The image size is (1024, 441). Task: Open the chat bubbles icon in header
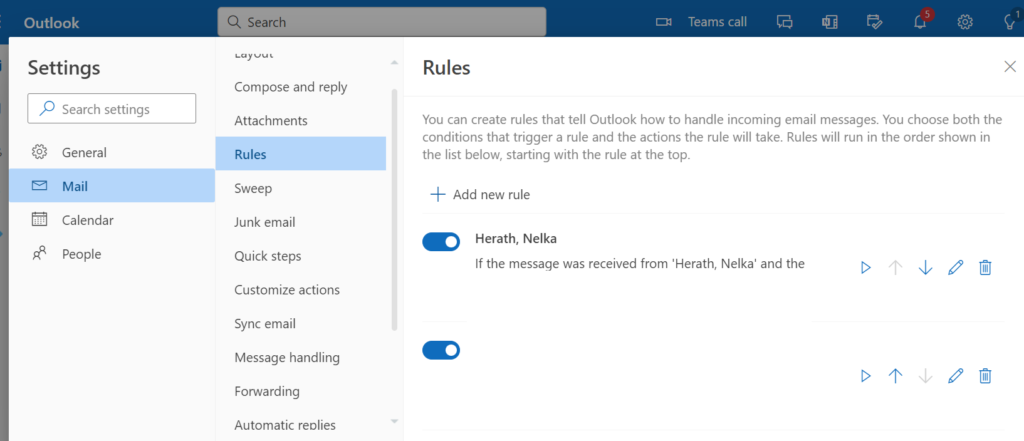tap(784, 22)
